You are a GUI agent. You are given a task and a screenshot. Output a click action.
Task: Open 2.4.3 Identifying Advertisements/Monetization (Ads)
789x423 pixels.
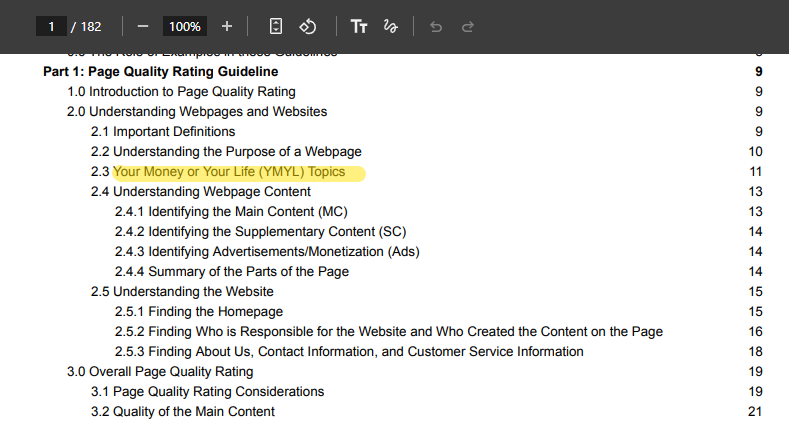(x=267, y=251)
